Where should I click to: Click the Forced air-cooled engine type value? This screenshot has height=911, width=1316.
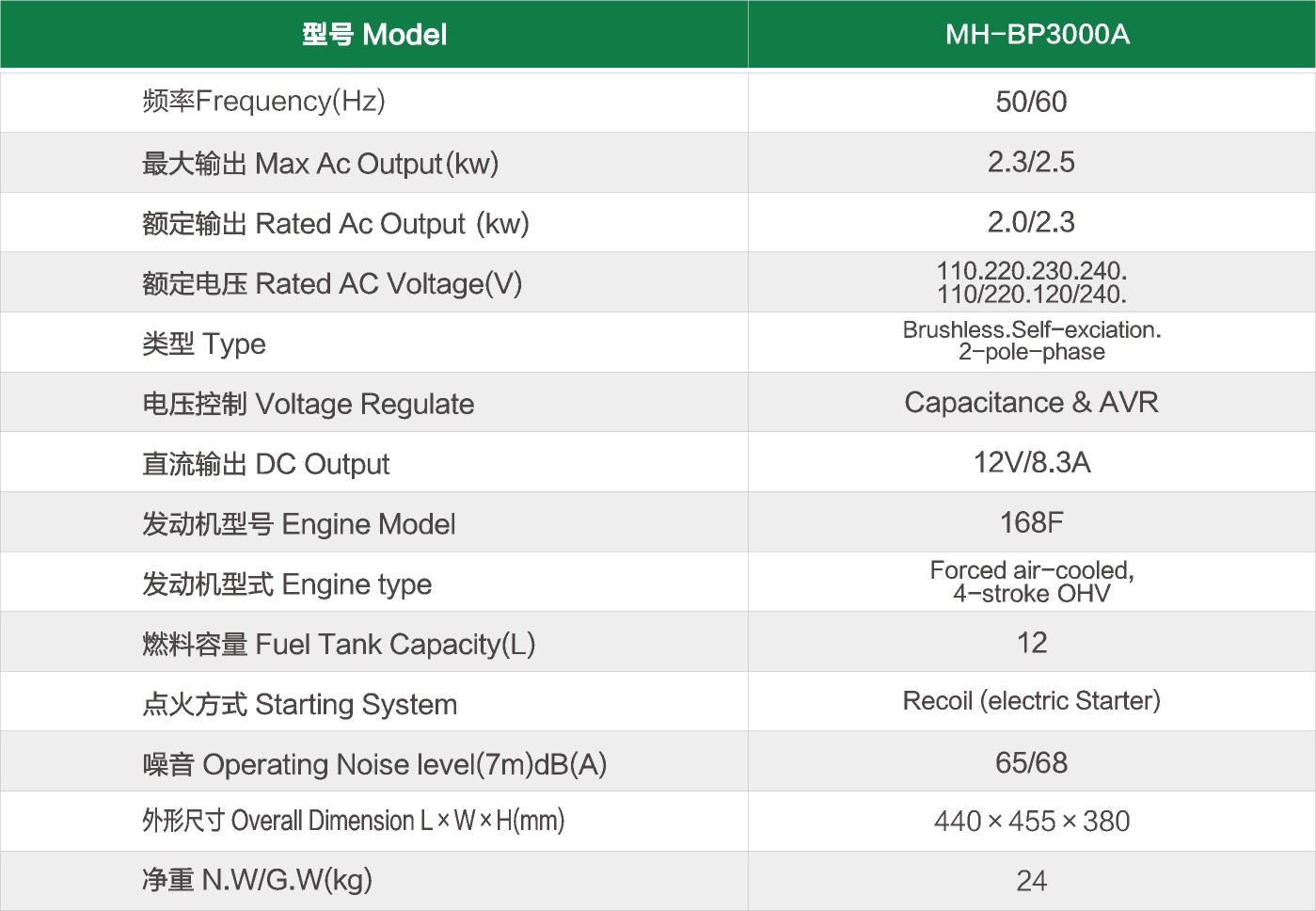1031,582
